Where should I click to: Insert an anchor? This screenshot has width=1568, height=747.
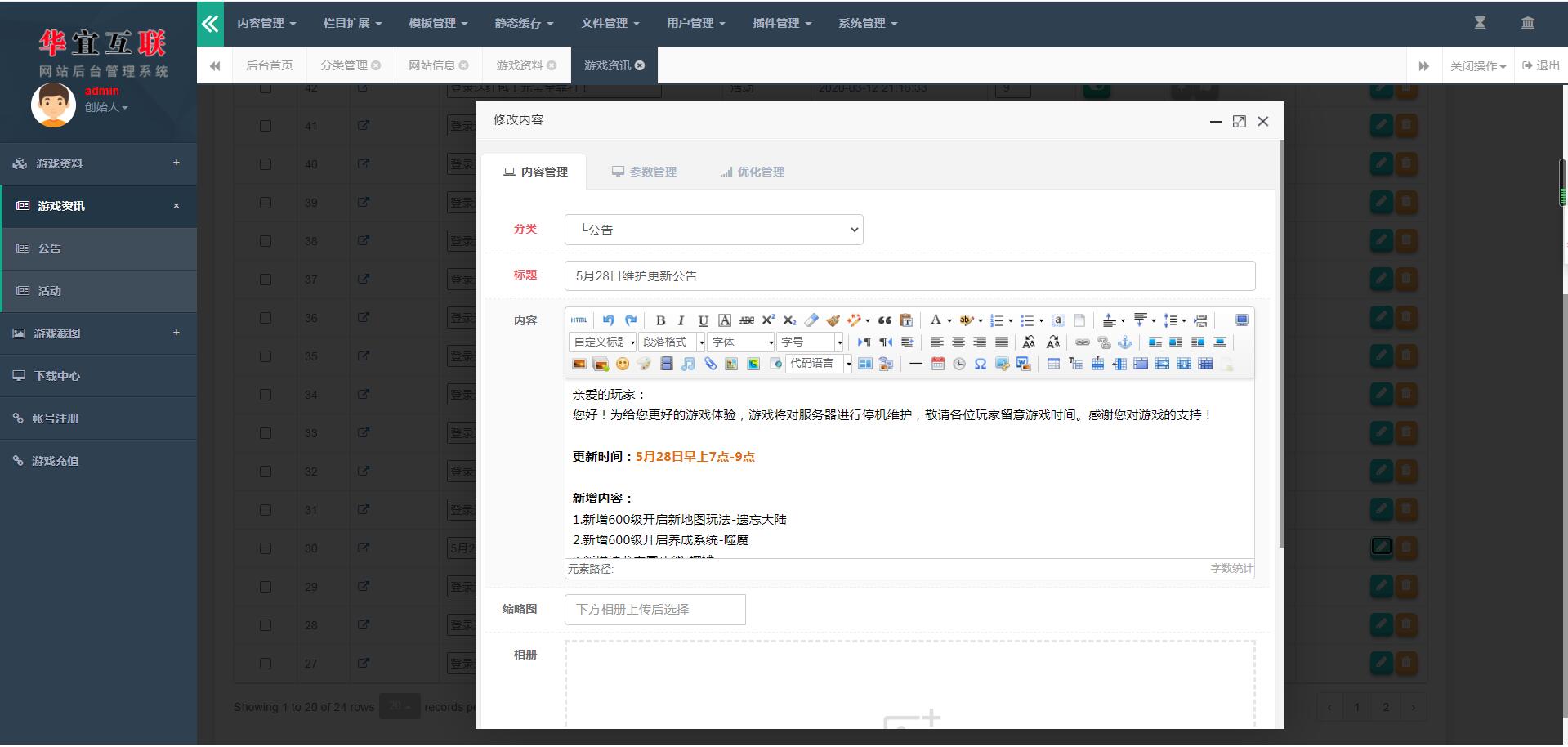tap(1125, 342)
